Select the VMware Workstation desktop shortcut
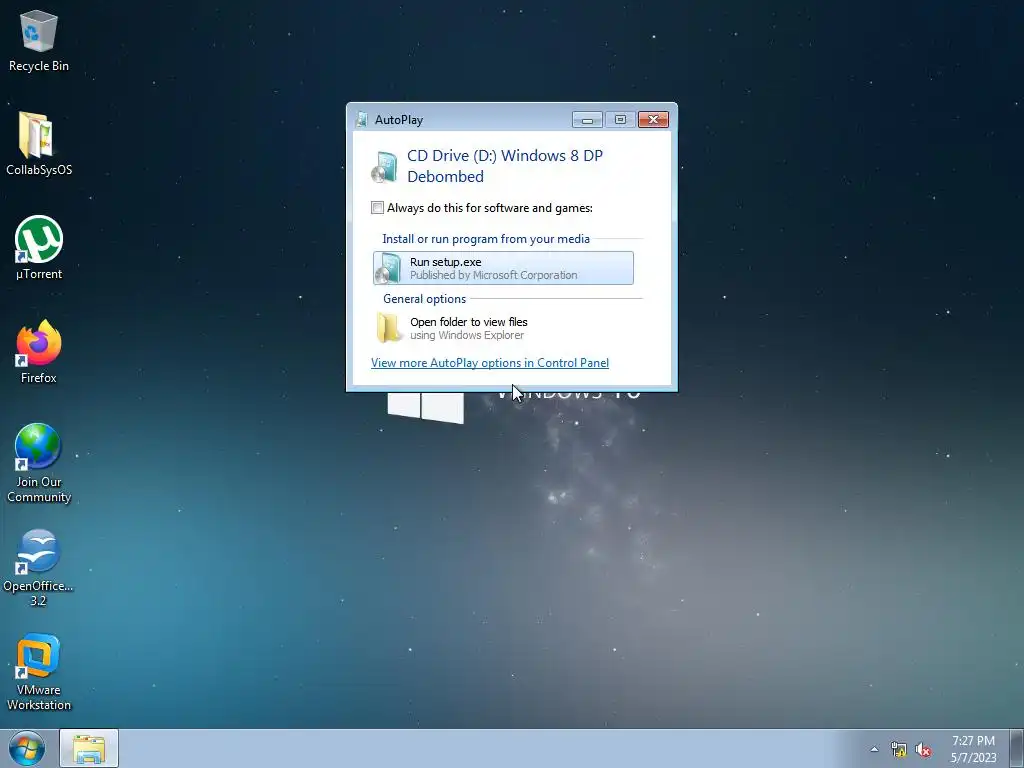This screenshot has height=768, width=1024. (x=39, y=671)
